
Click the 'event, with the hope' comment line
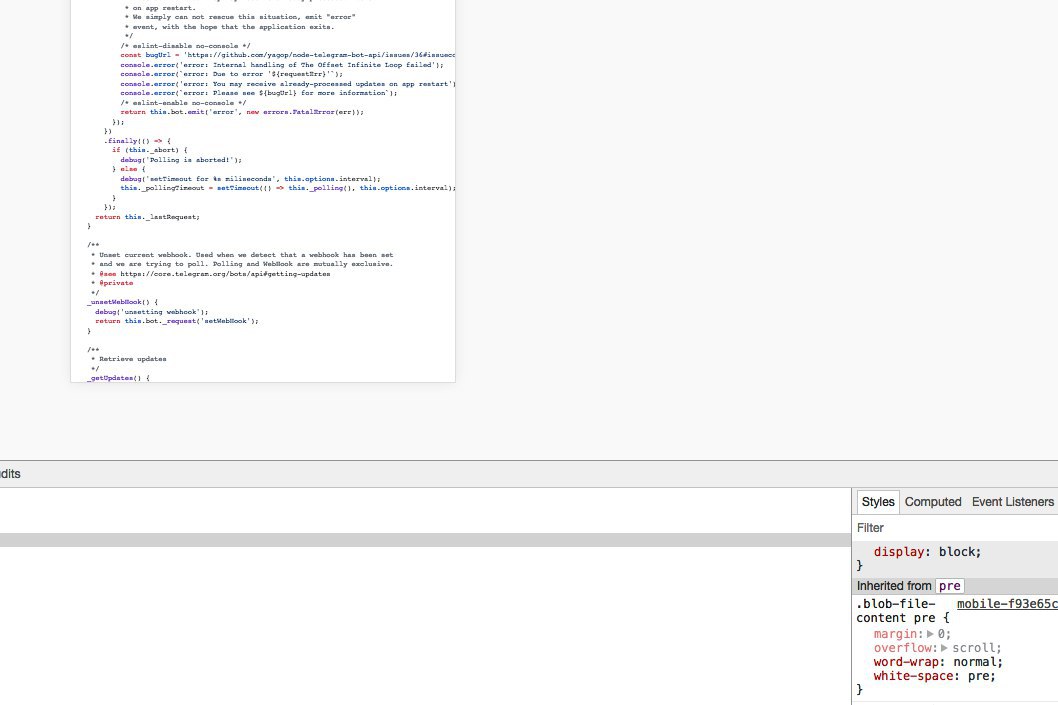point(229,27)
